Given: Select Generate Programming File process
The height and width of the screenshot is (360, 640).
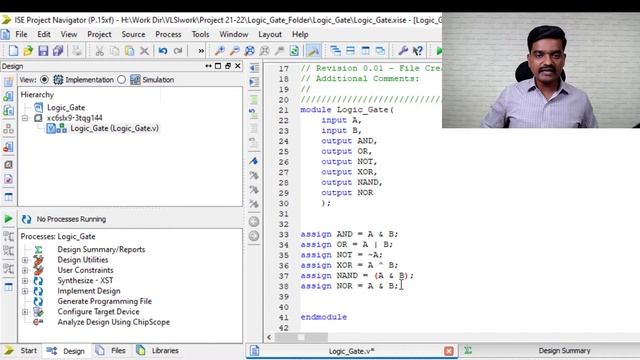Looking at the screenshot, I should point(104,301).
